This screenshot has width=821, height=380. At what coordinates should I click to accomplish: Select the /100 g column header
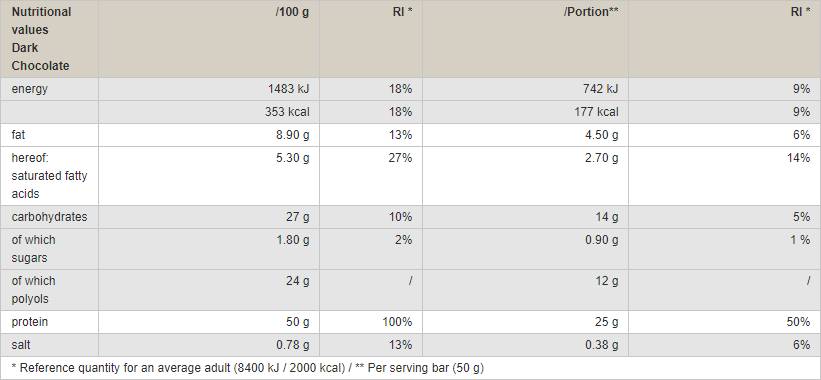(x=292, y=12)
